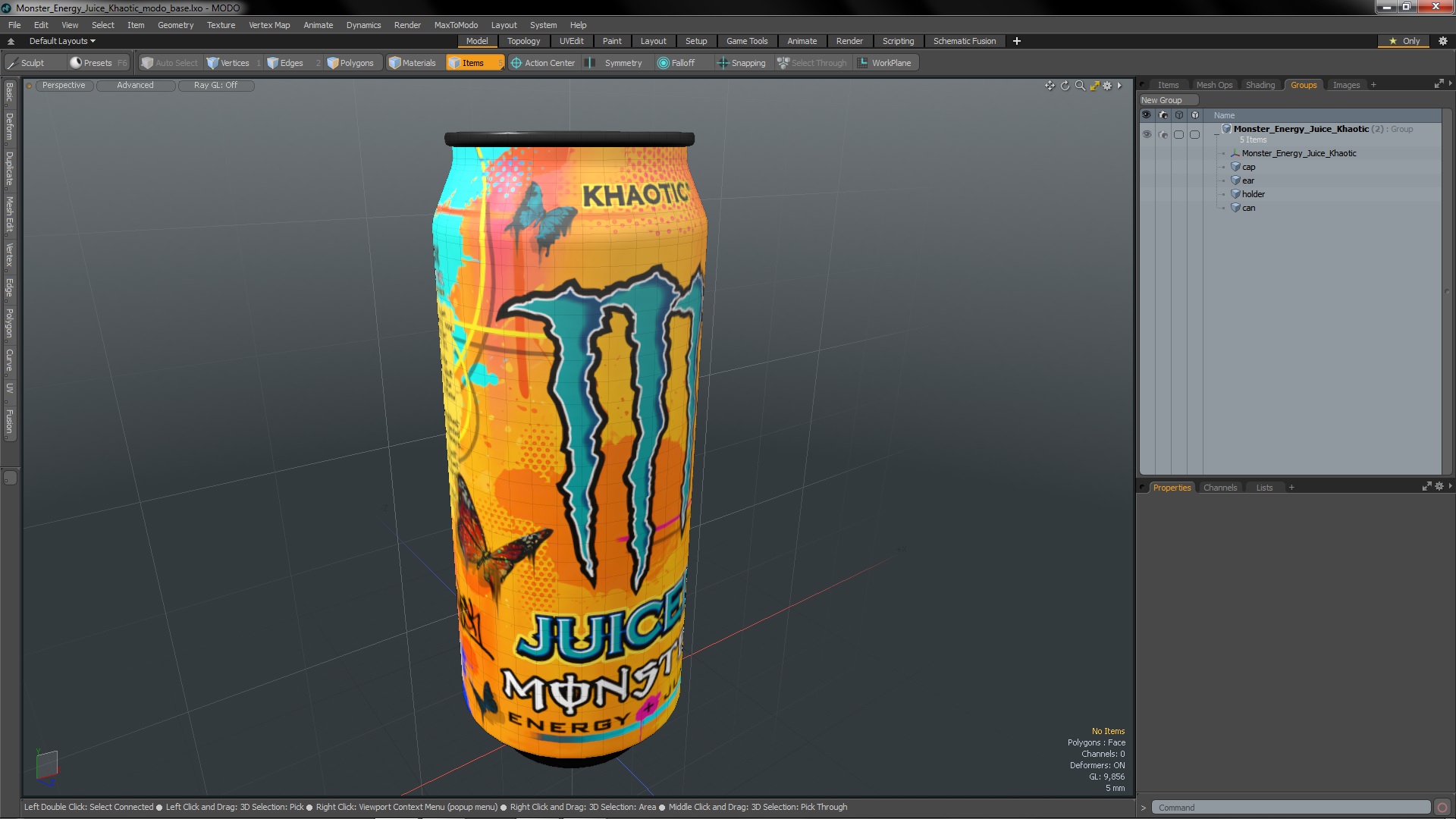Open the Default Layouts dropdown
Viewport: 1456px width, 819px height.
(x=62, y=41)
